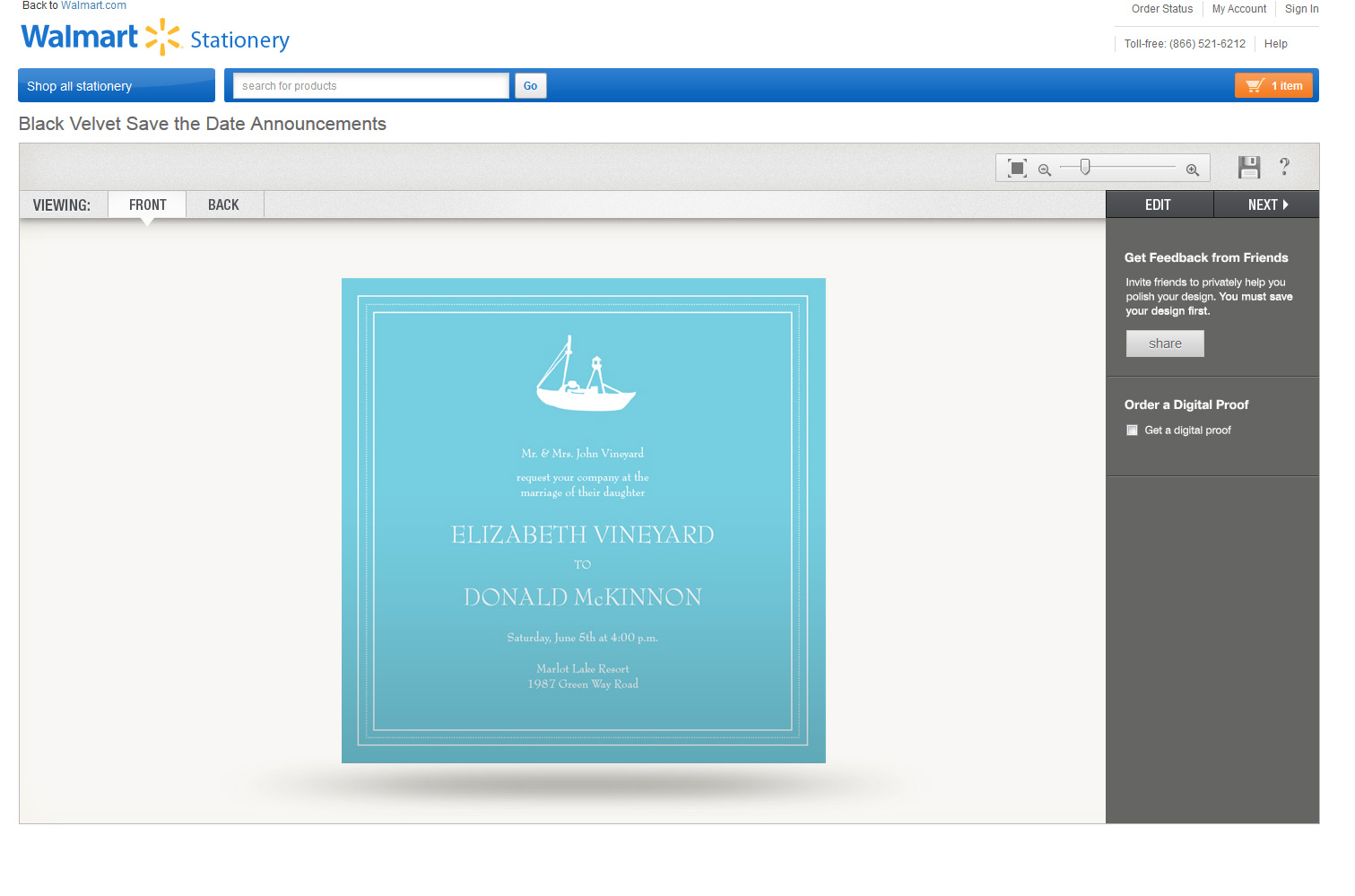Screen dimensions: 1355x896
Task: Expand the Shop all stationery menu
Action: click(117, 86)
